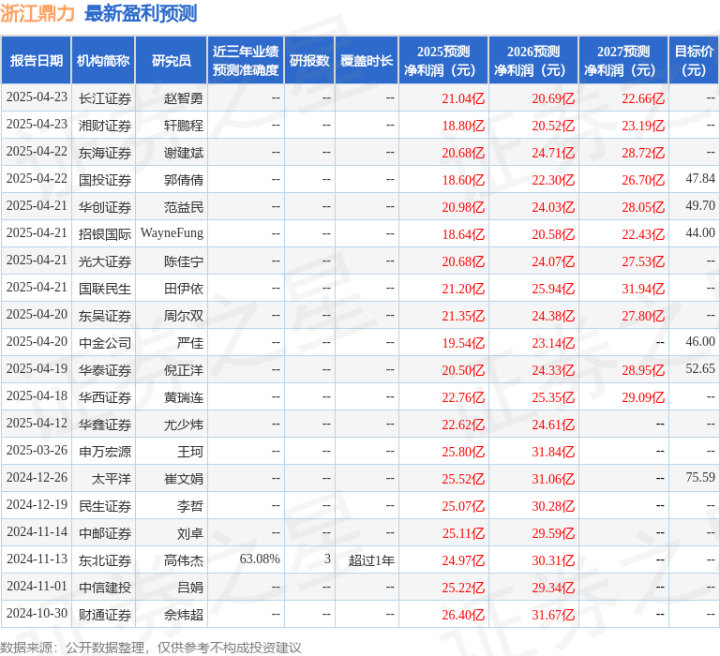Click the 75.59 target price for 太平洋
720x656 pixels.
(700, 478)
